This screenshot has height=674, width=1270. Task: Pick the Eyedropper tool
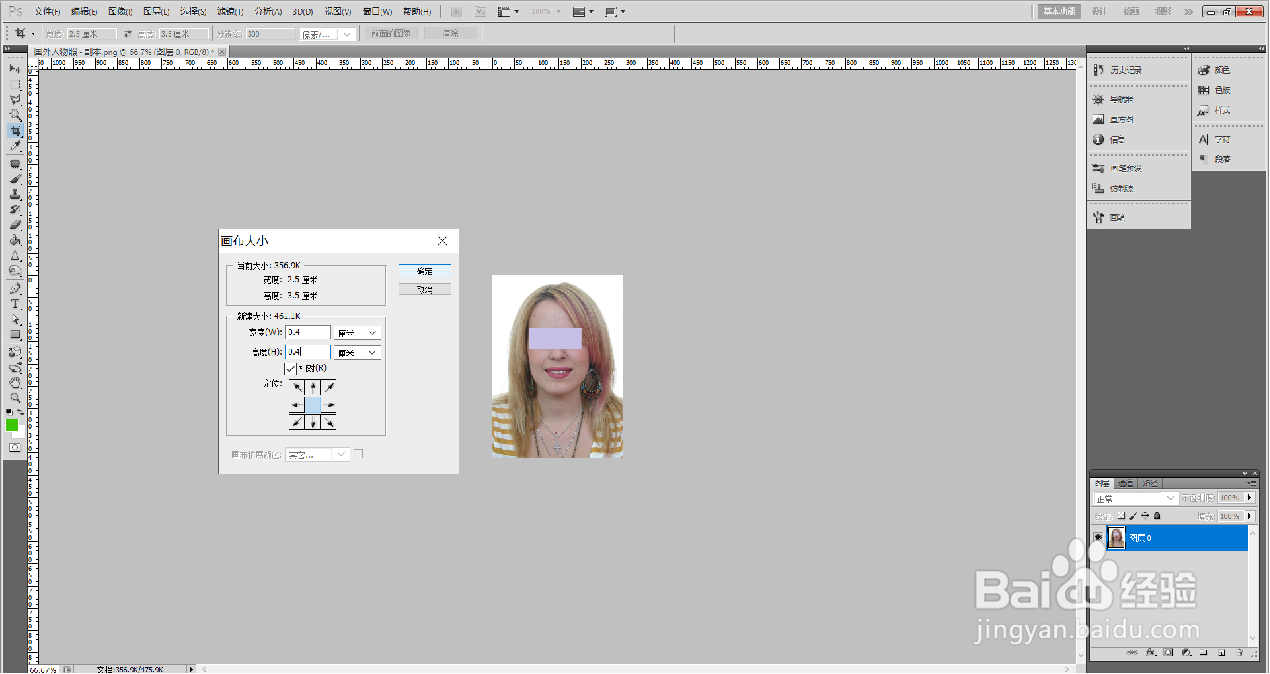coord(15,147)
